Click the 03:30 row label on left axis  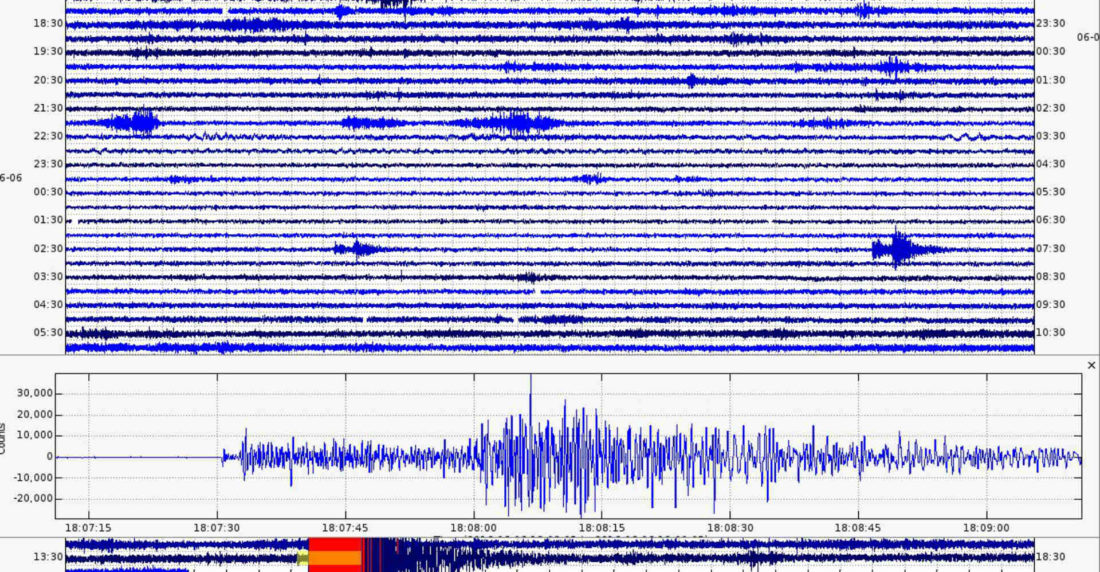click(49, 277)
